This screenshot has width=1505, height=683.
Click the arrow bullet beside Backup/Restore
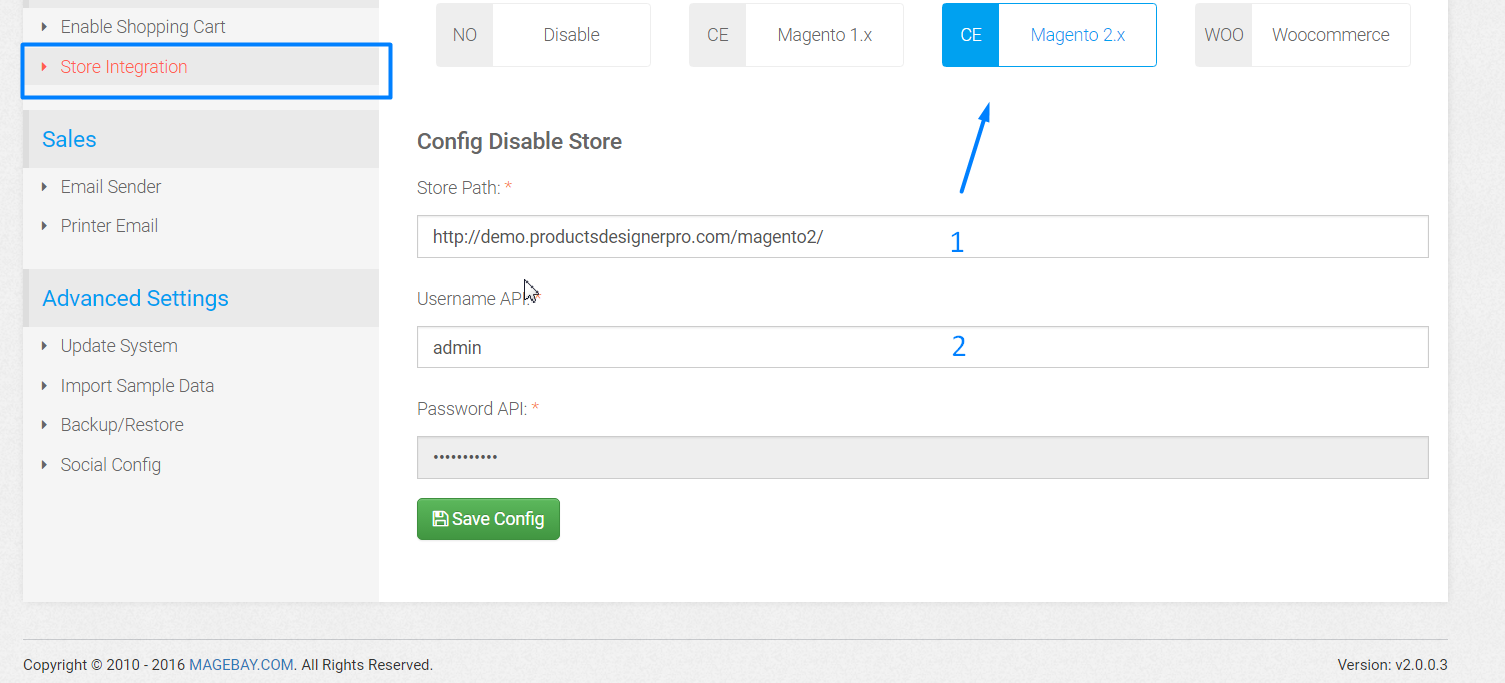pos(44,425)
